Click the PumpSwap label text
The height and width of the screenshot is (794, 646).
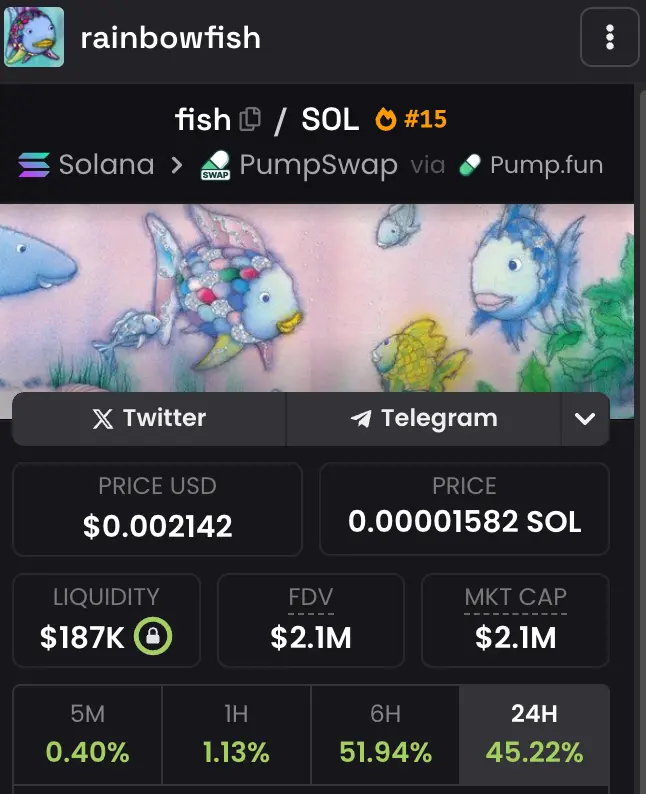(318, 165)
